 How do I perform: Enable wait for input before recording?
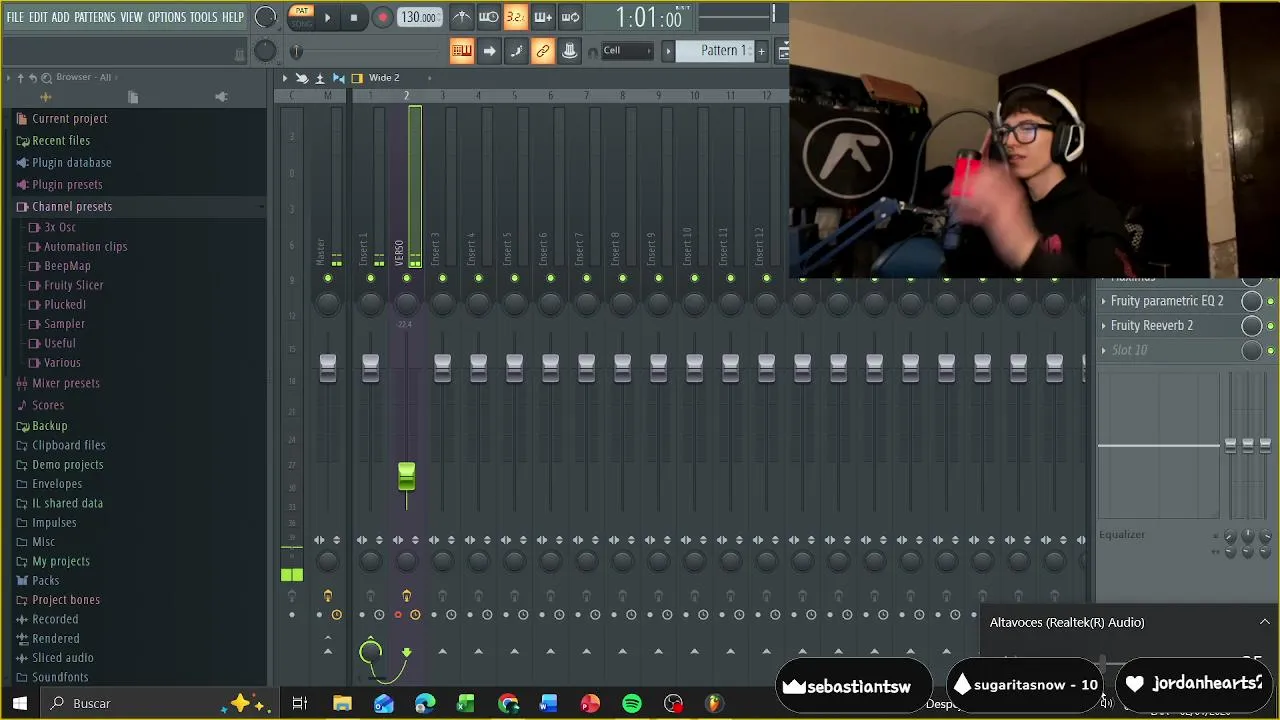pyautogui.click(x=488, y=17)
